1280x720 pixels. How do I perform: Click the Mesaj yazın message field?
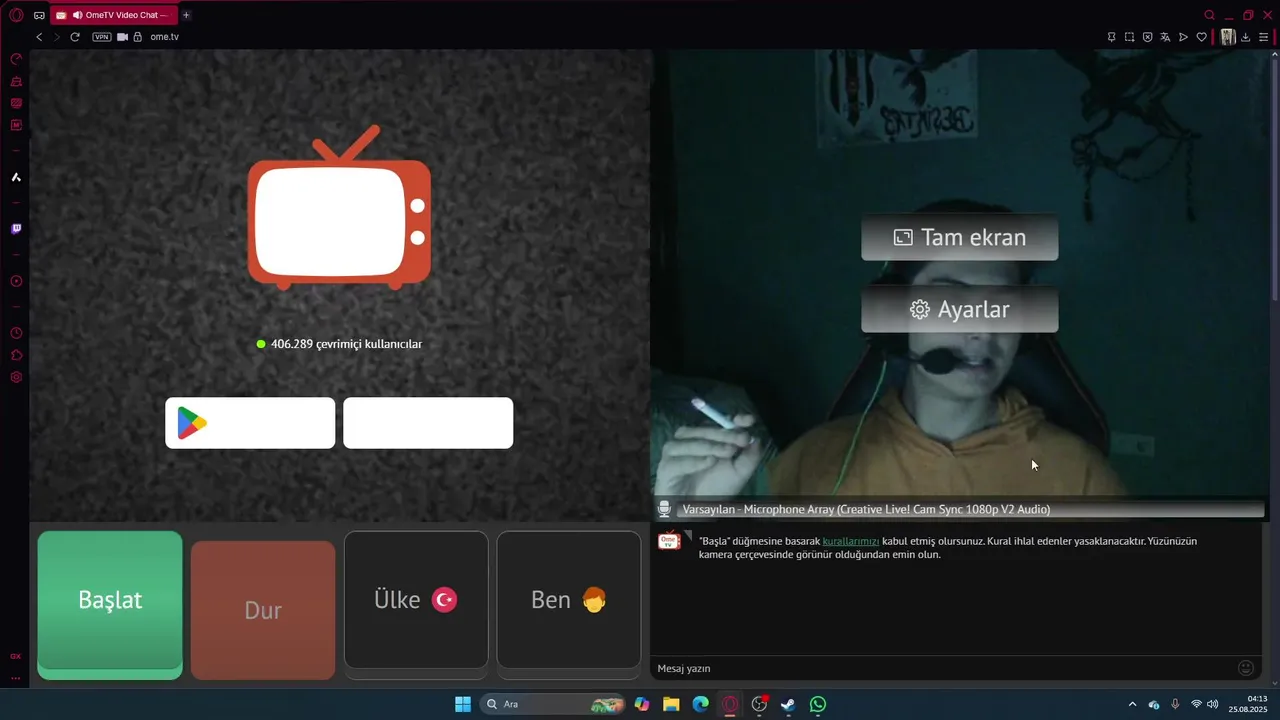tap(940, 668)
